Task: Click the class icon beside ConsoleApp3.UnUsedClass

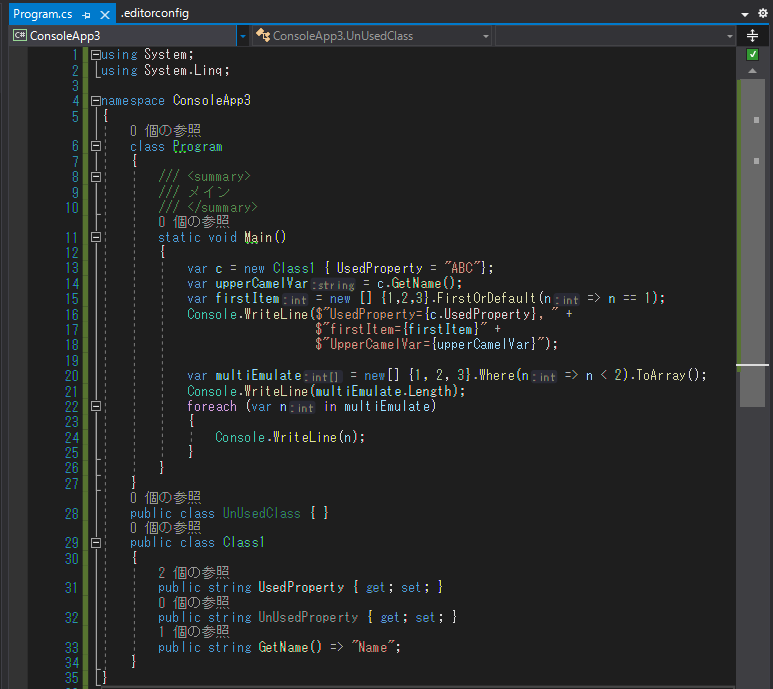Action: pos(263,35)
